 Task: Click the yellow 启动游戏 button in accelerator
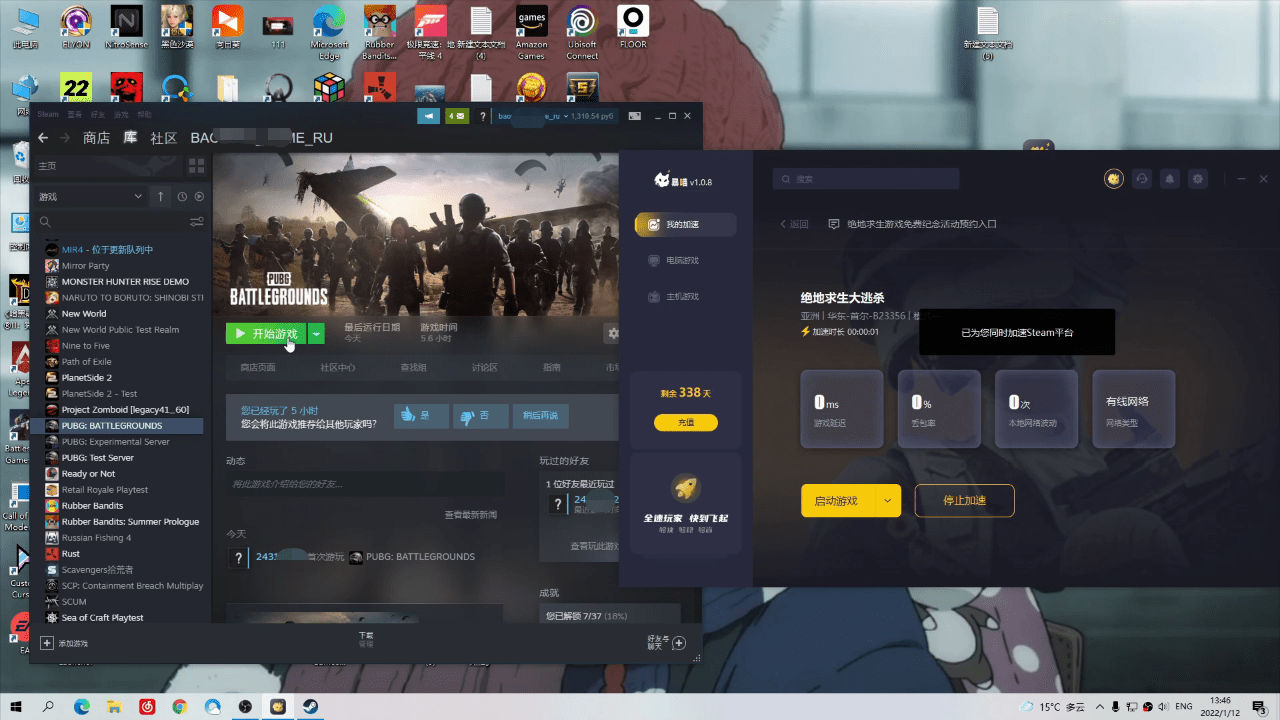[x=836, y=501]
